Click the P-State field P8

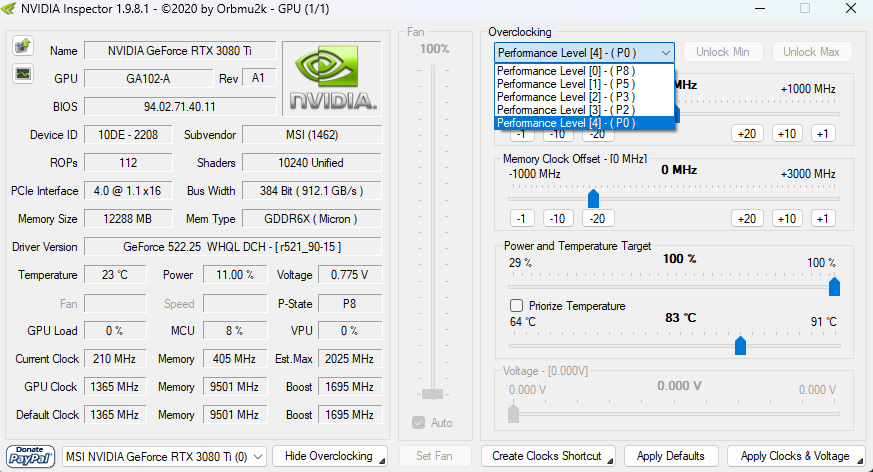(x=350, y=304)
